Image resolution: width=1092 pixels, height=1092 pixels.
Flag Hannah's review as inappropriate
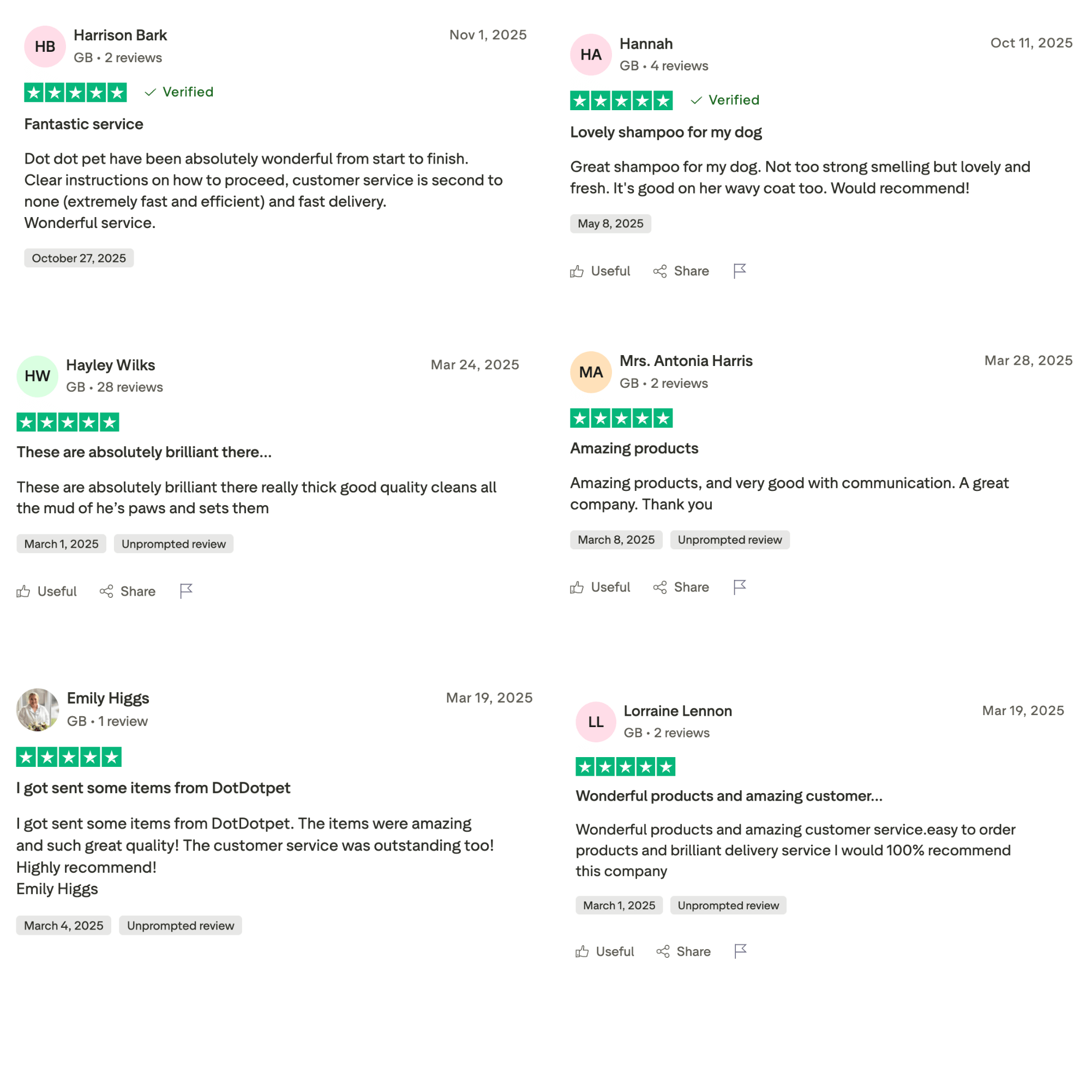[739, 271]
